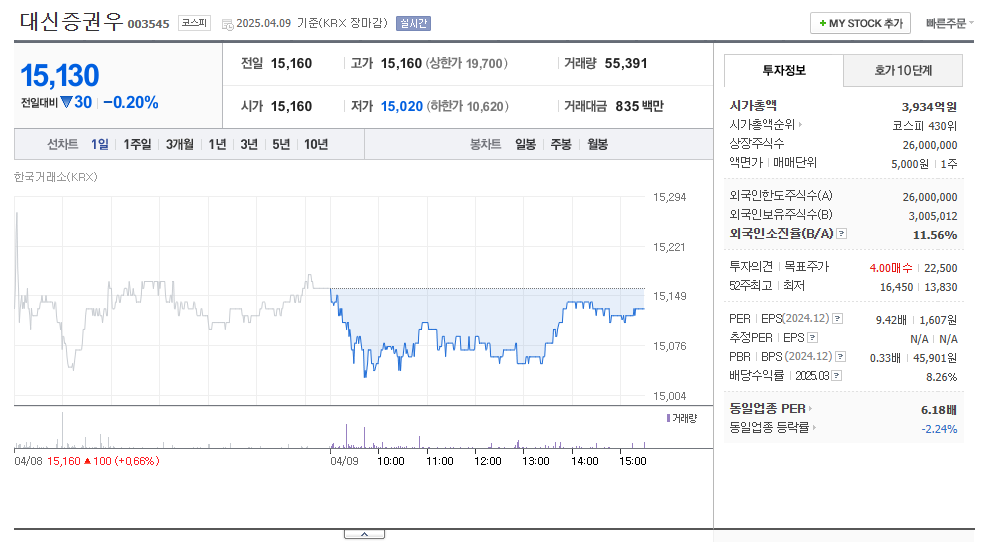Viewport: 983px width, 542px height.
Task: Click the green plus in MY STOCK 추가
Action: point(823,23)
